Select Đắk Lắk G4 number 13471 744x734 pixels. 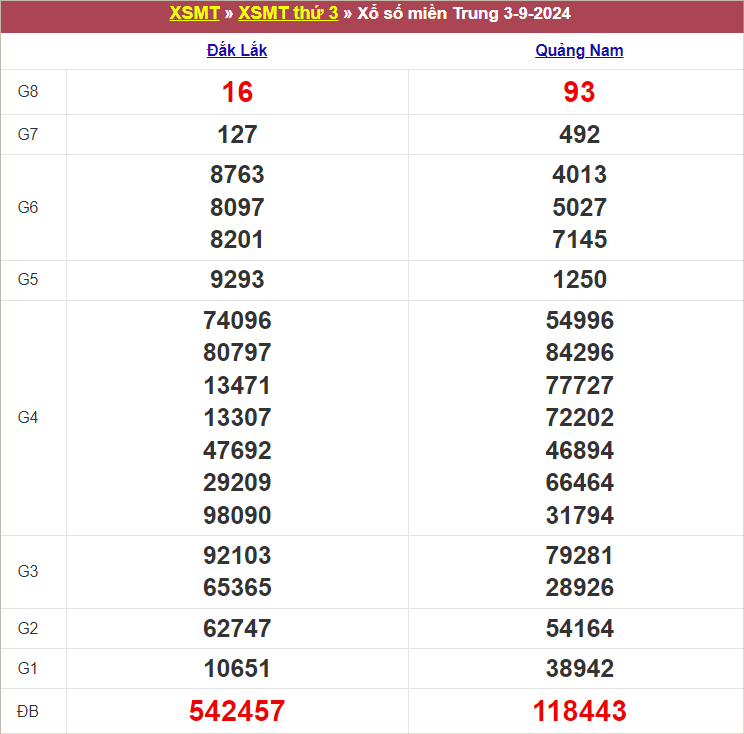237,385
